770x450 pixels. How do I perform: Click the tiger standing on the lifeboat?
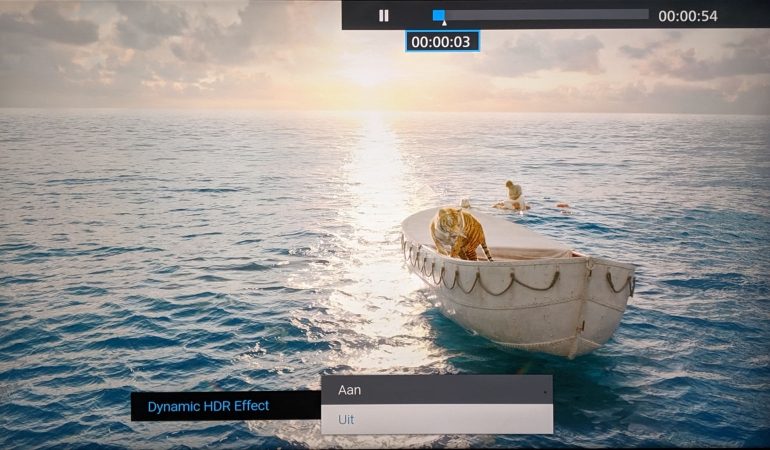(x=459, y=232)
